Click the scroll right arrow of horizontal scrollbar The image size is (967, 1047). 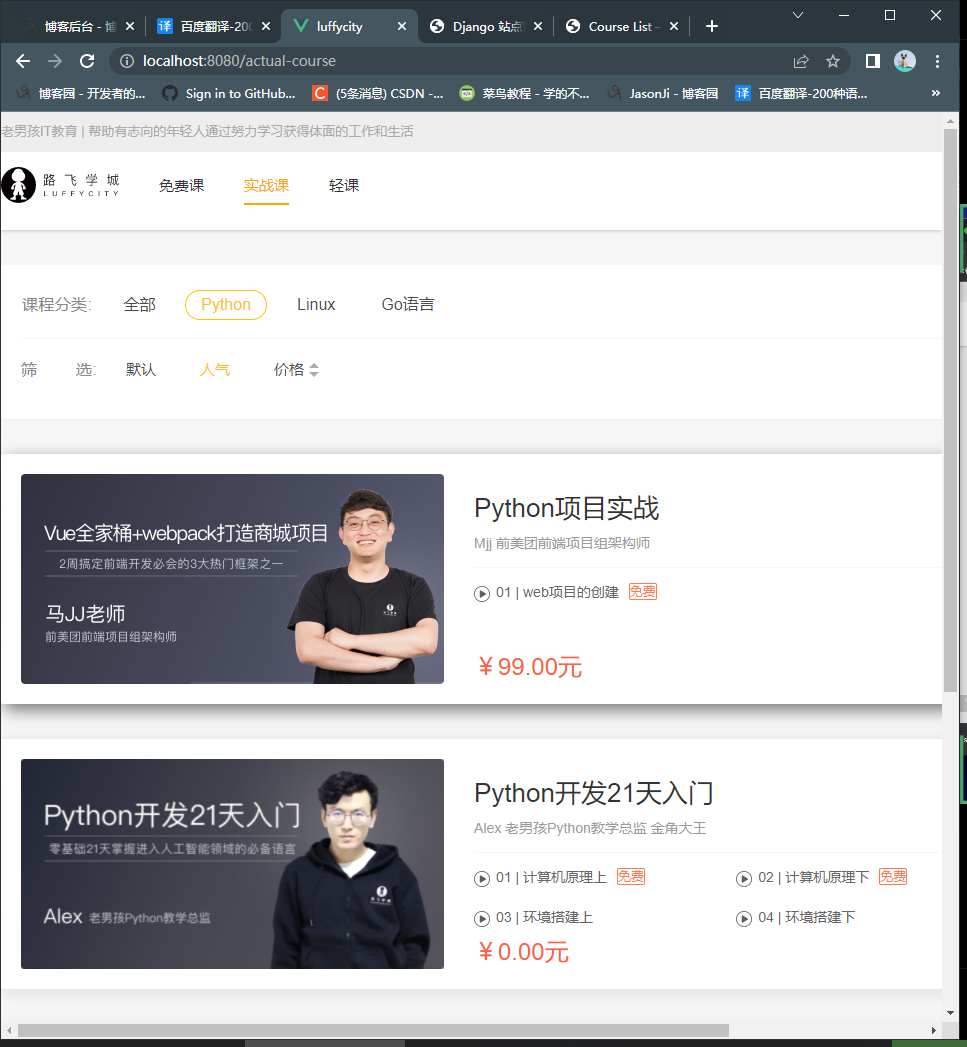934,1030
